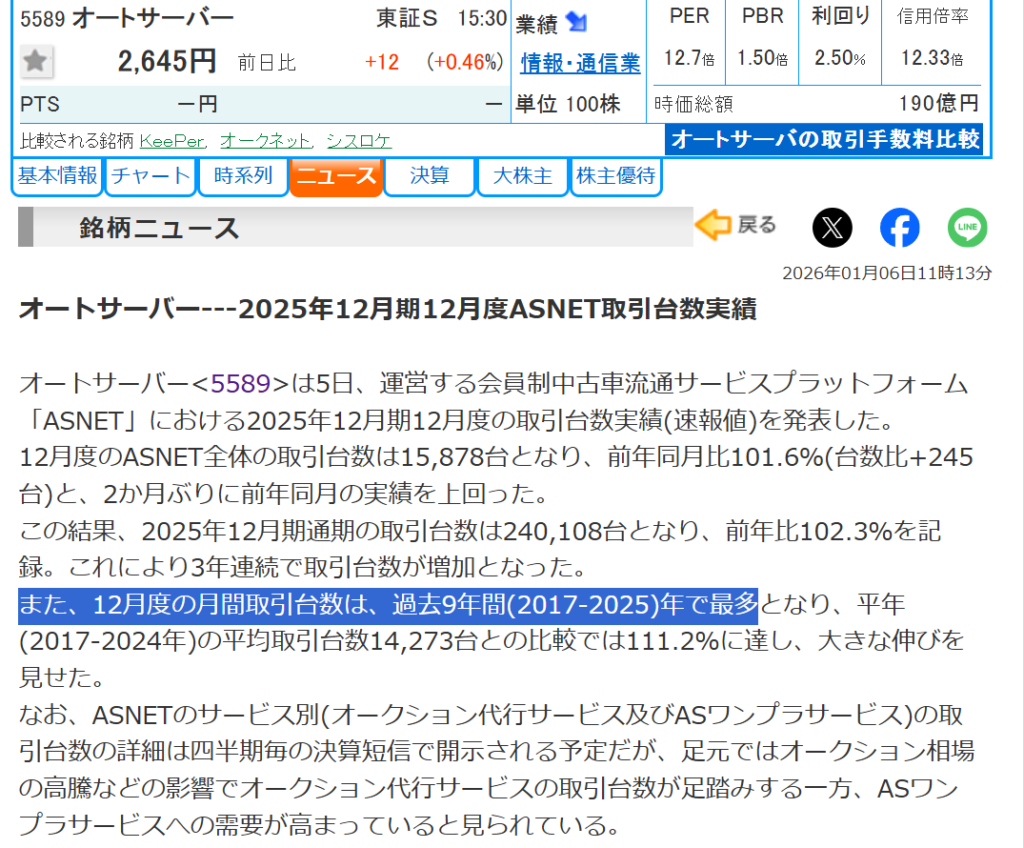Open the 情報・通信業 sector link

pos(580,63)
